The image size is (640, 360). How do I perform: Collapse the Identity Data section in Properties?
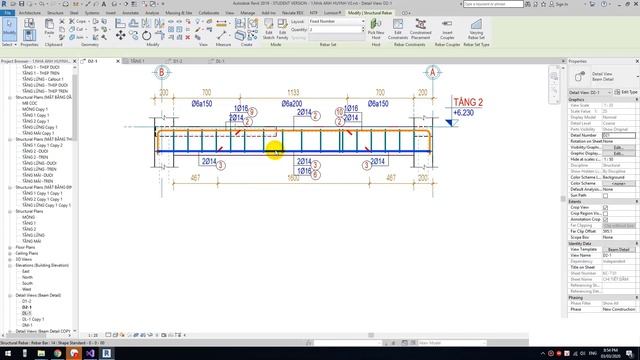pyautogui.click(x=637, y=243)
